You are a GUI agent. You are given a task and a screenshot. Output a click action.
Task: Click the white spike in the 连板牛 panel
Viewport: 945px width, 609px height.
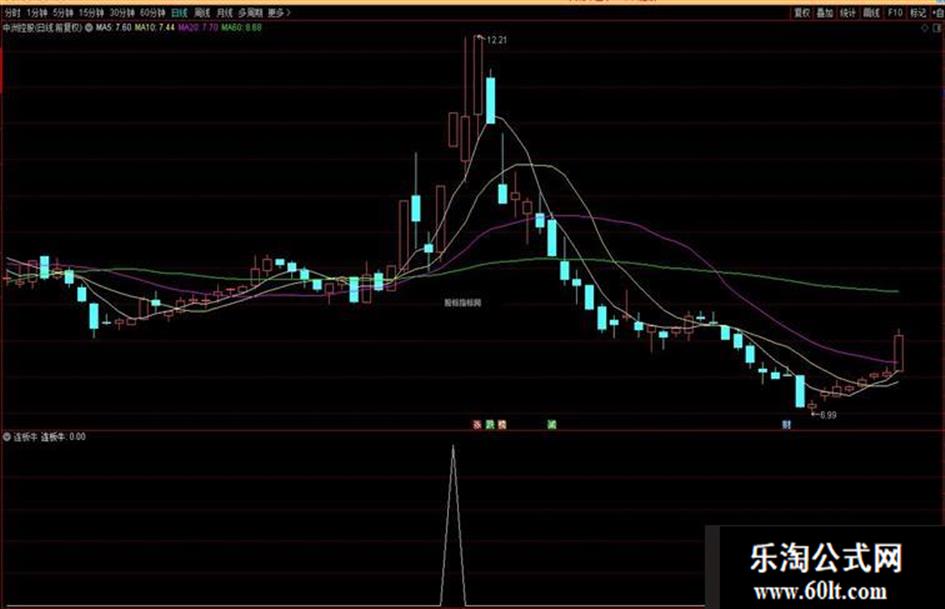(453, 525)
